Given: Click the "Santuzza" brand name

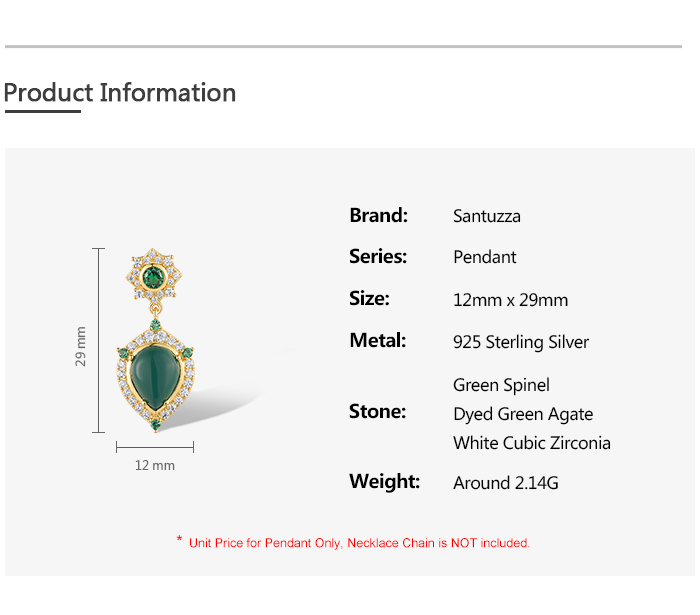Looking at the screenshot, I should point(486,216).
